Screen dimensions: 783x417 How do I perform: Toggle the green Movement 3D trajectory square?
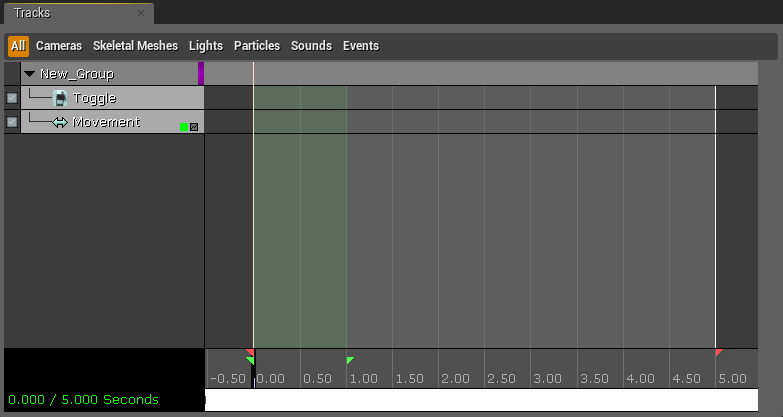[x=184, y=127]
